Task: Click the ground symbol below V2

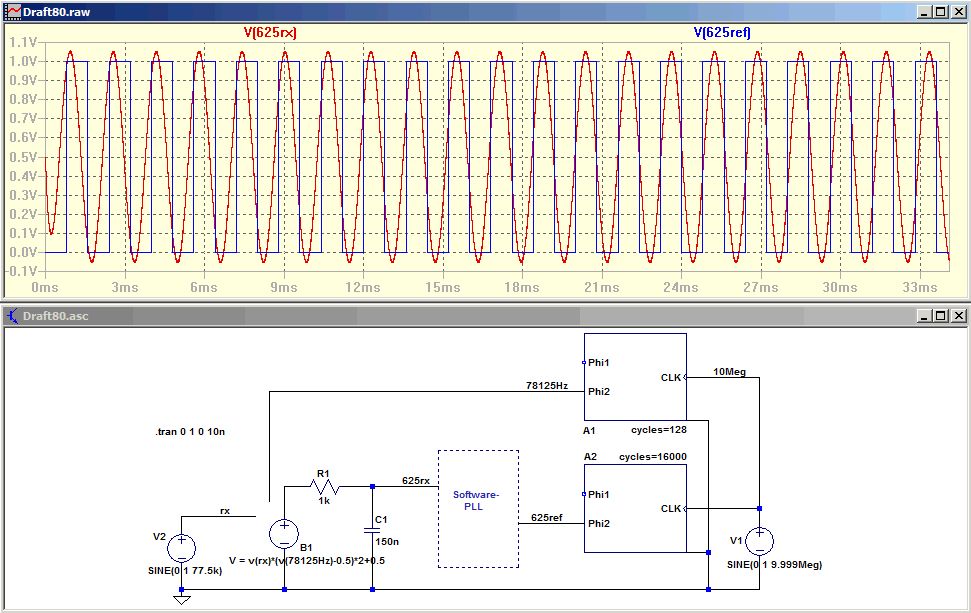Action: point(181,599)
